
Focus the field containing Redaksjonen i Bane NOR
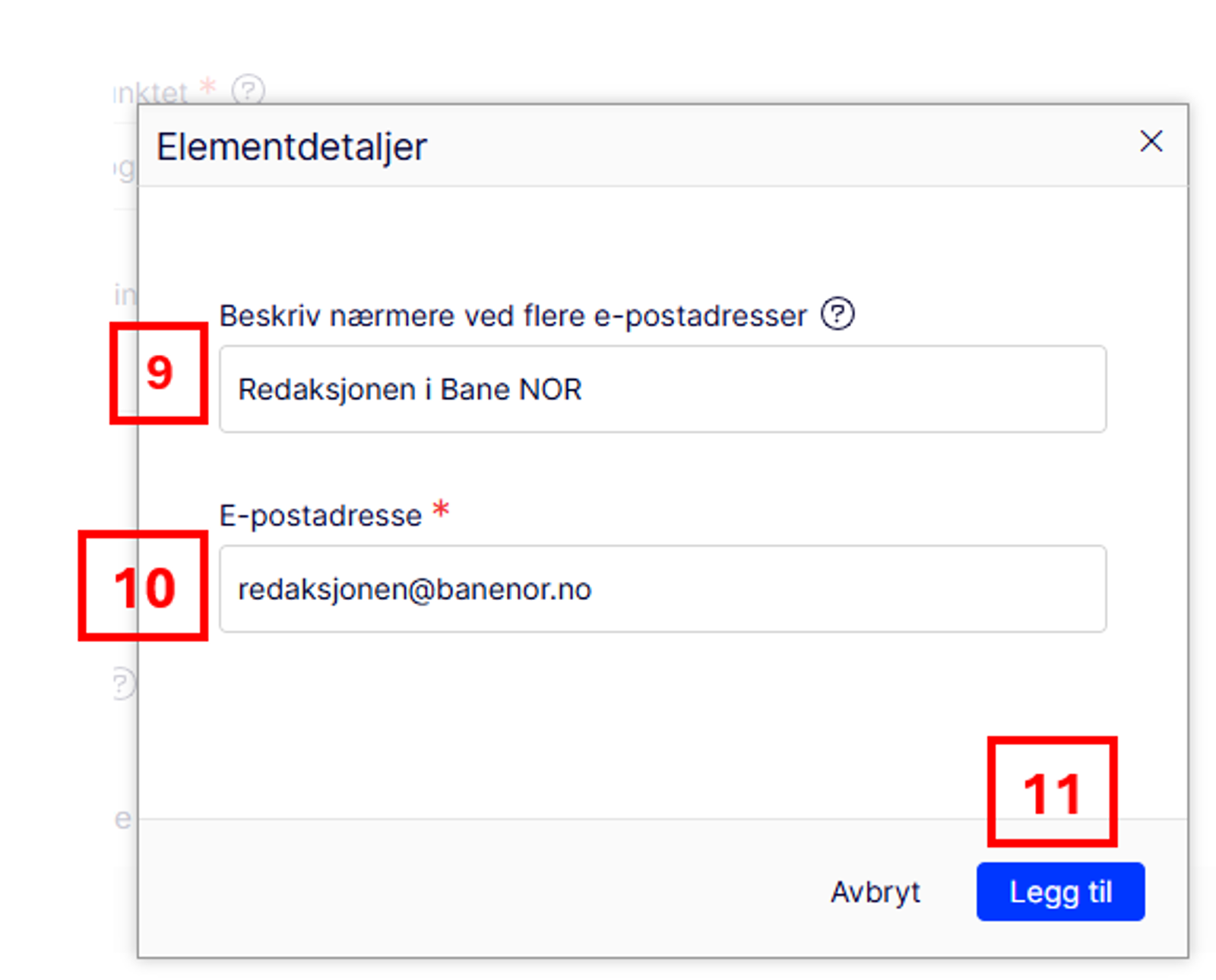(x=662, y=389)
